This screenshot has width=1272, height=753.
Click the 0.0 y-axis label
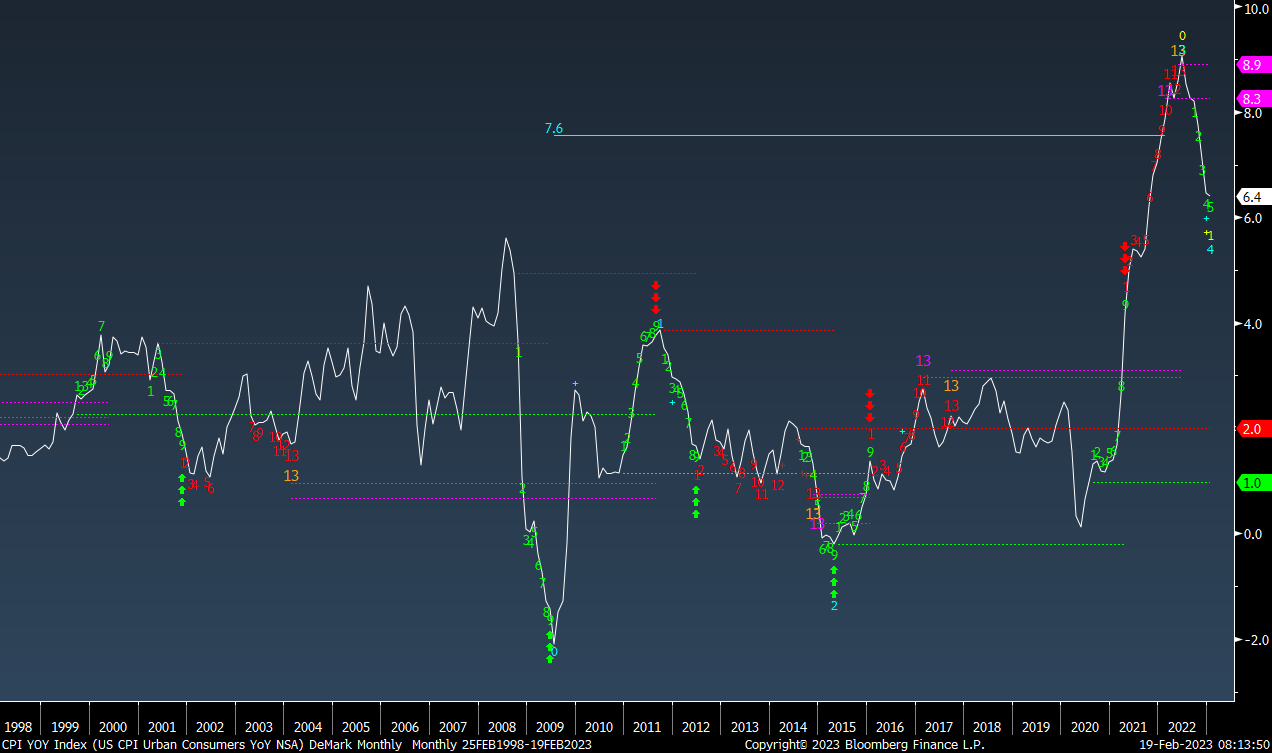[x=1254, y=533]
